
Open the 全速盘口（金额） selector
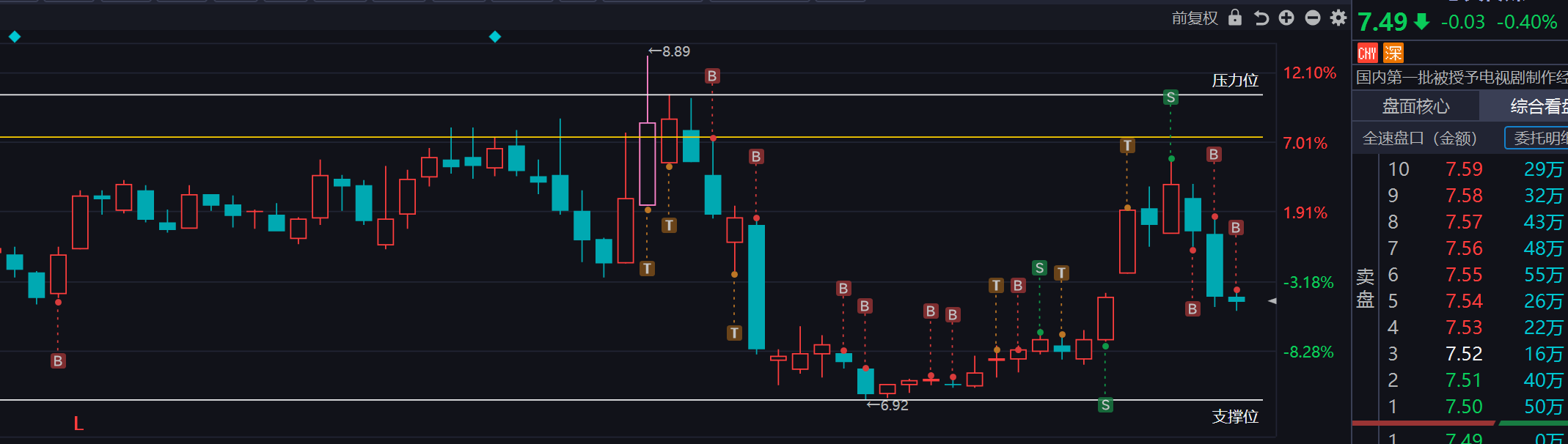(x=1419, y=138)
